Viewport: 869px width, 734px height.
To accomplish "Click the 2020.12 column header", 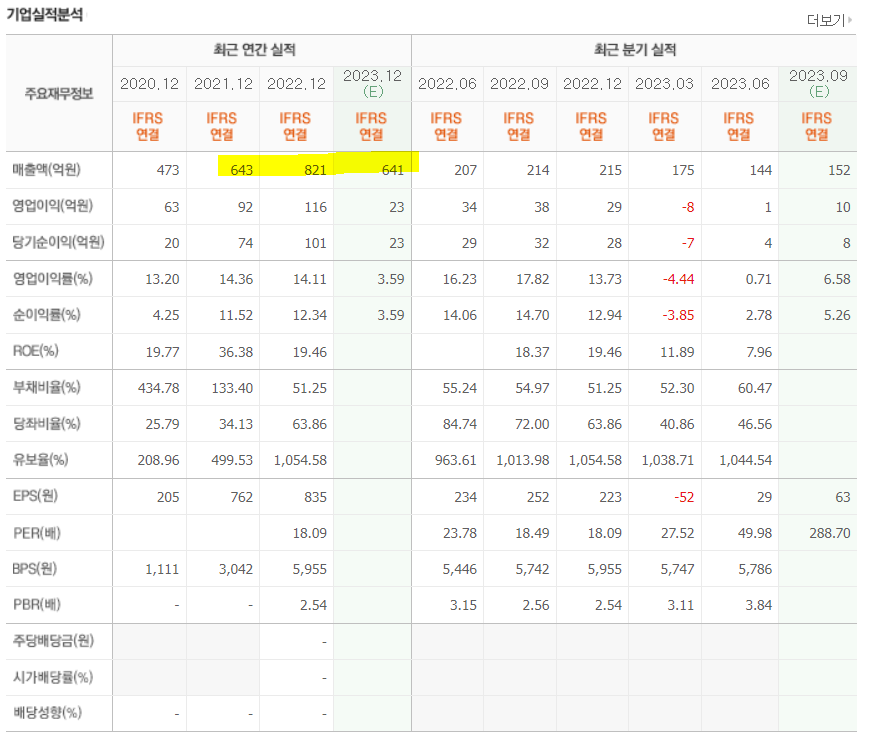I will pyautogui.click(x=149, y=84).
